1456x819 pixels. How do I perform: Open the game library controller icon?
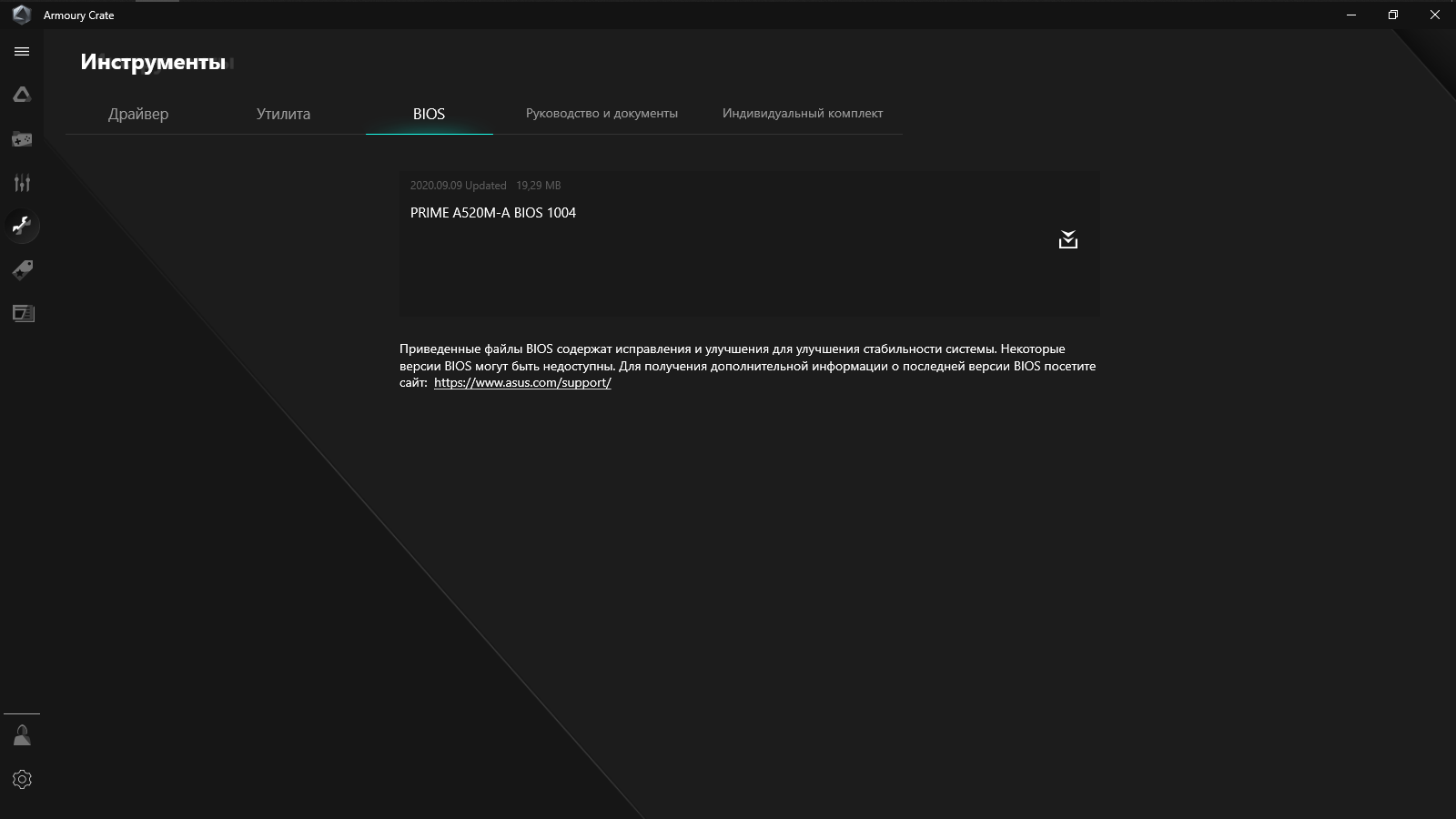(x=22, y=139)
